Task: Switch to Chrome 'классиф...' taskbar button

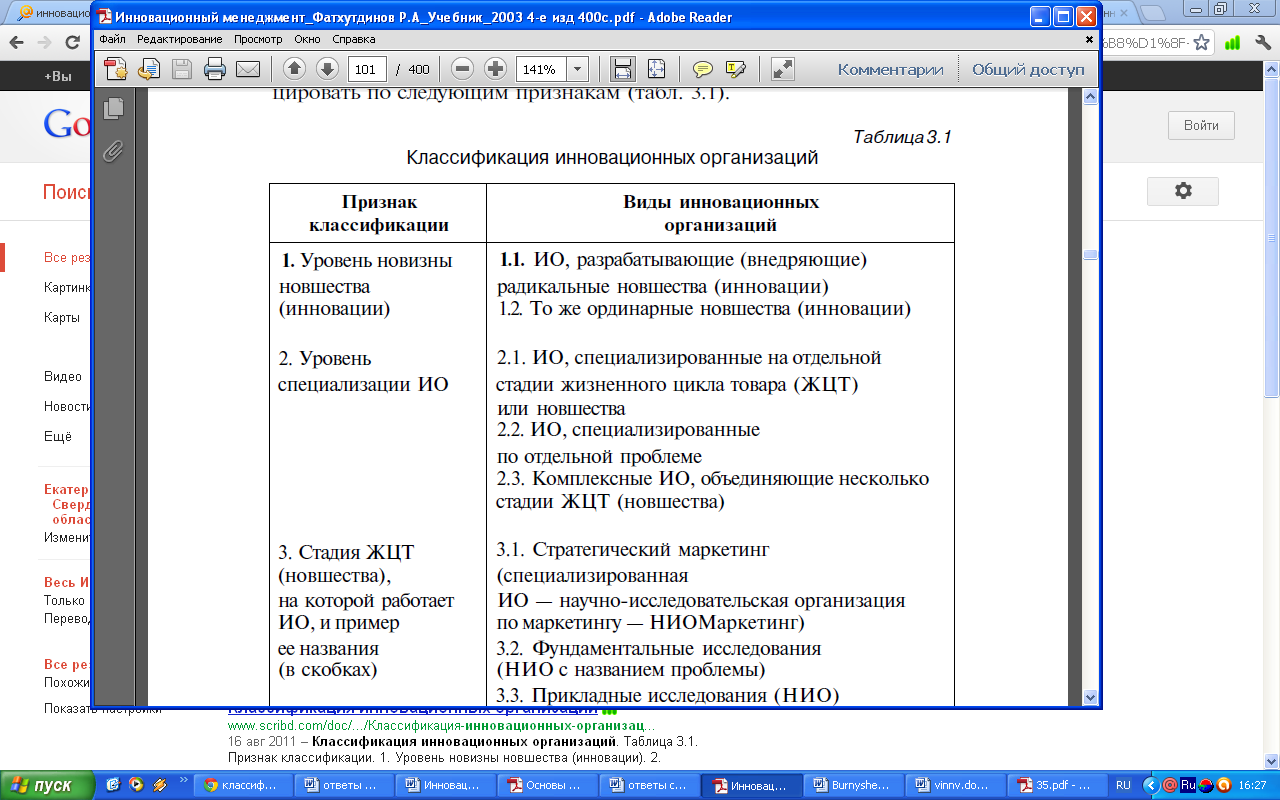Action: pos(244,785)
